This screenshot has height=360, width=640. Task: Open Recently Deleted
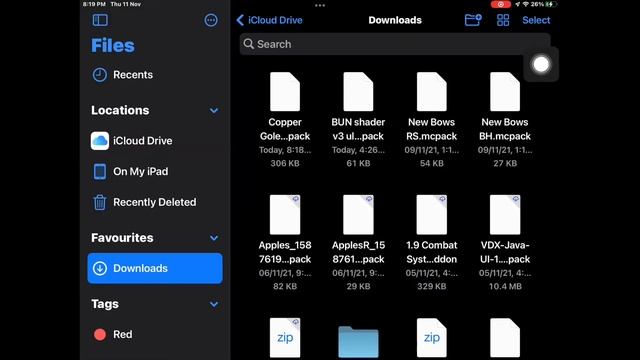pos(155,202)
